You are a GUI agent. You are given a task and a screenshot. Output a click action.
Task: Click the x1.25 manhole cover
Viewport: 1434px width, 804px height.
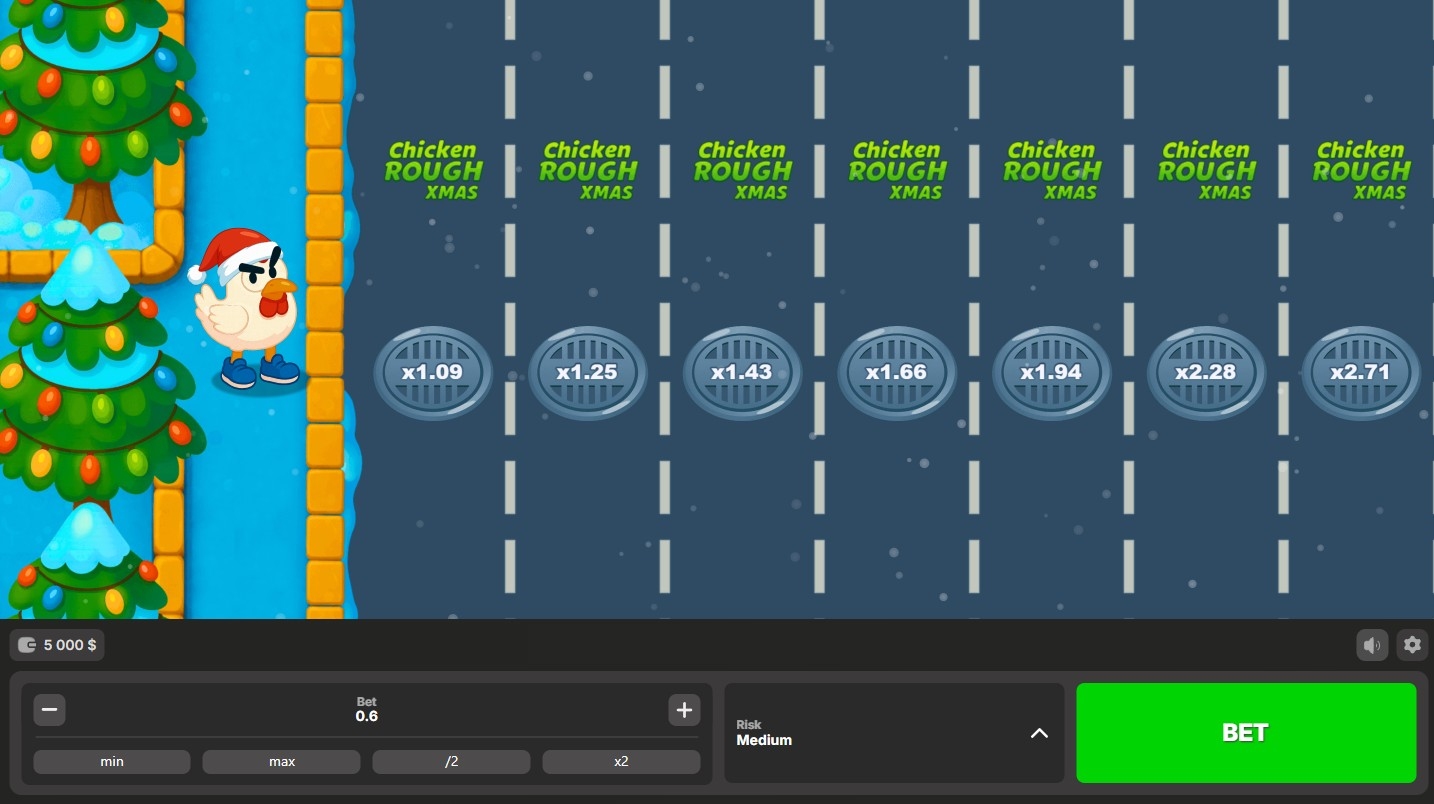click(x=588, y=372)
